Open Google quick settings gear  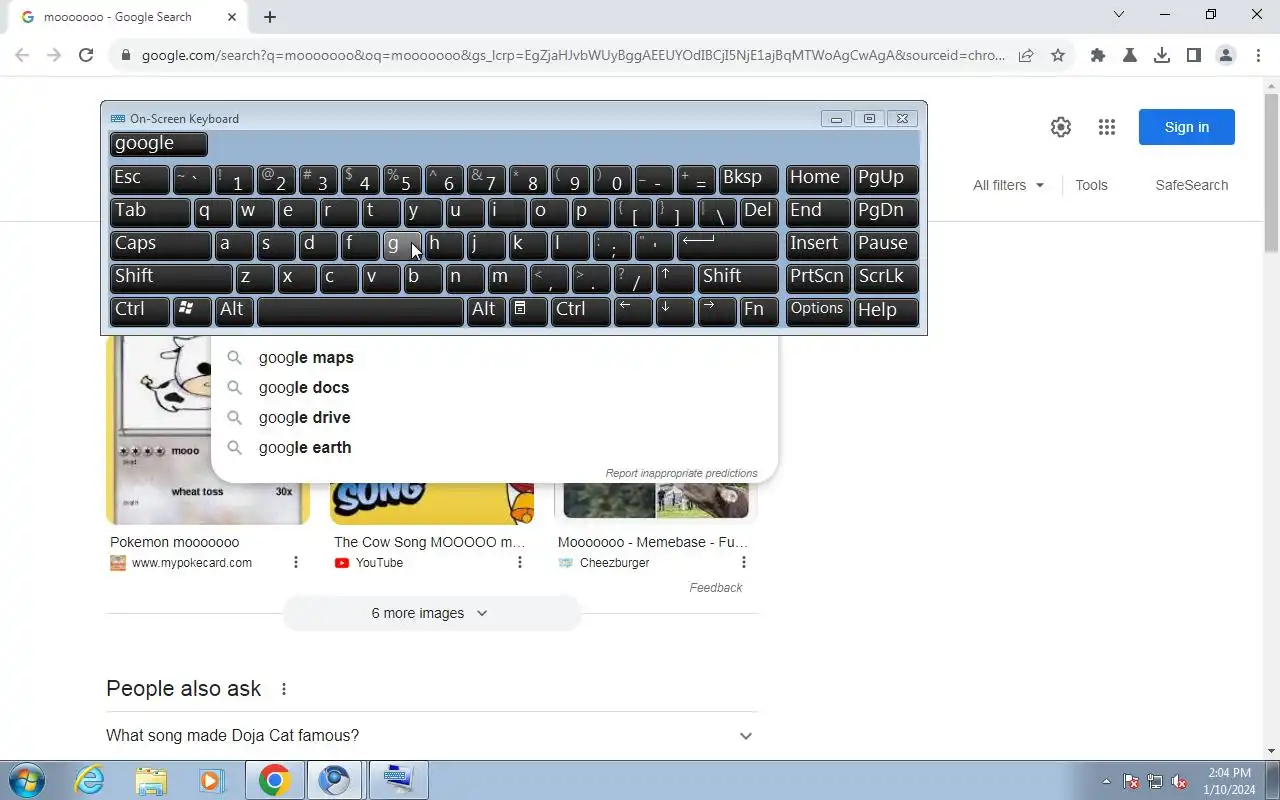coord(1061,127)
